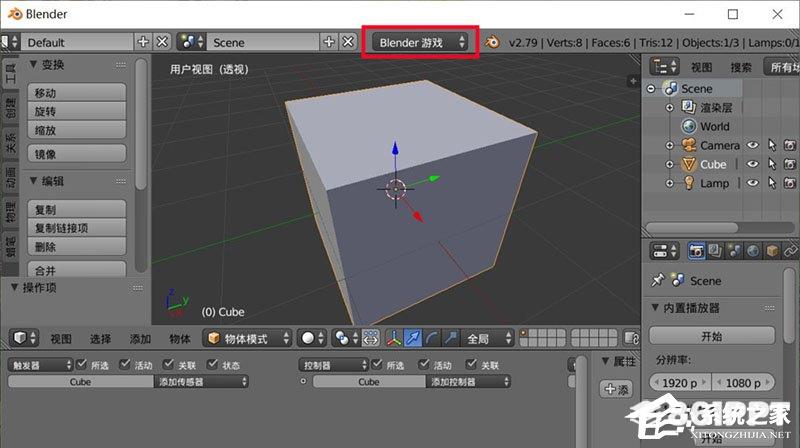Toggle Cube selectability arrow in outliner

(771, 164)
